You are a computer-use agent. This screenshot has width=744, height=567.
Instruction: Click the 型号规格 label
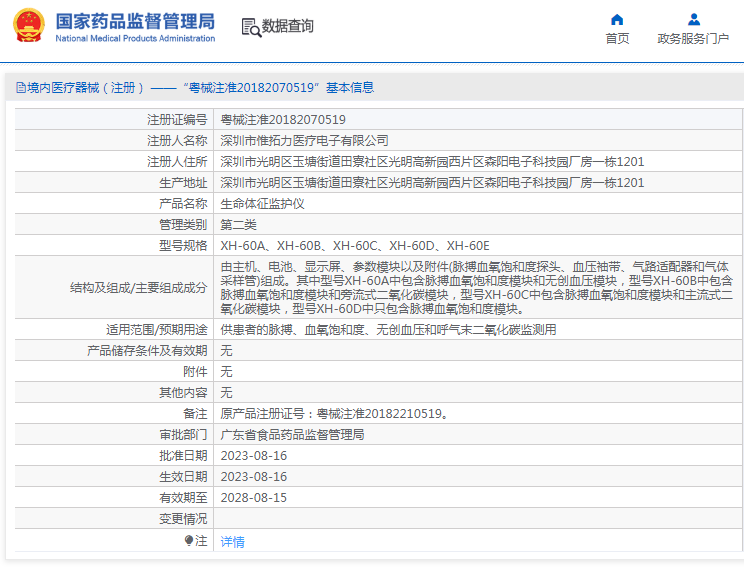click(x=183, y=246)
